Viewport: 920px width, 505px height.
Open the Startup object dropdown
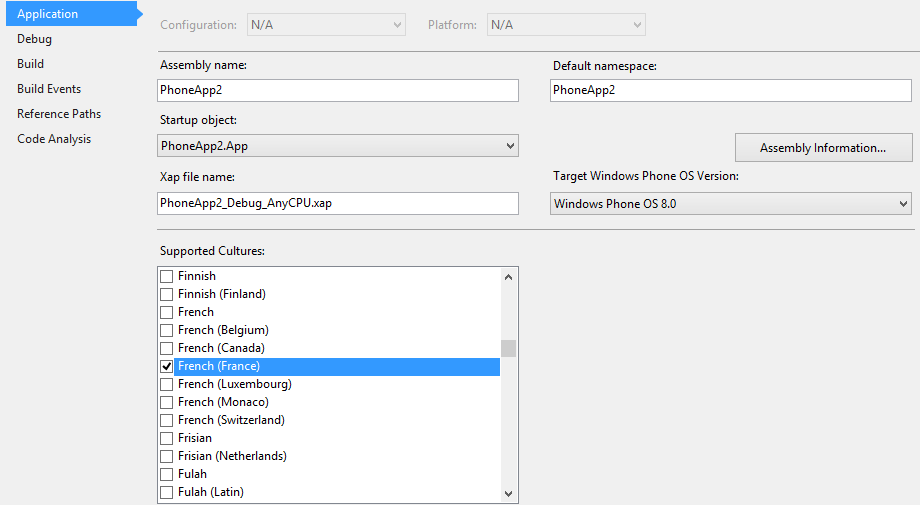(x=338, y=146)
